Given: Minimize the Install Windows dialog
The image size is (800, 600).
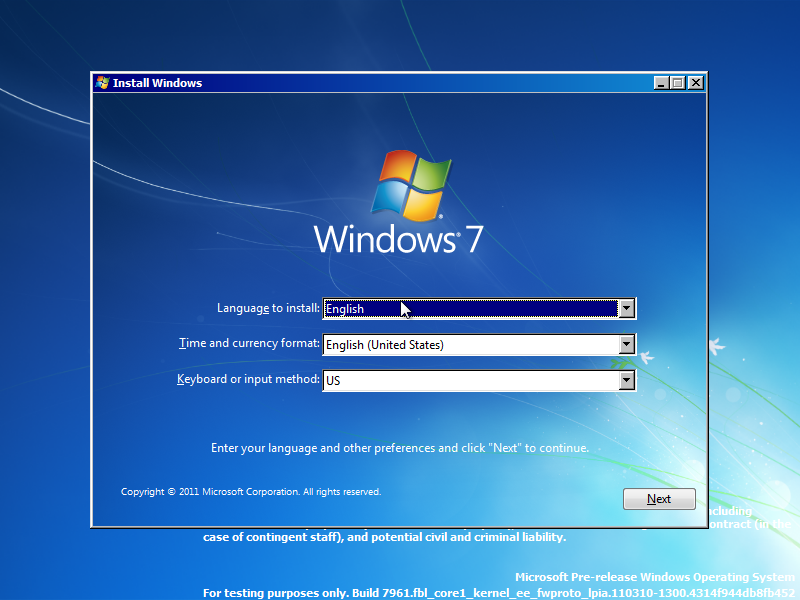Looking at the screenshot, I should [x=661, y=83].
